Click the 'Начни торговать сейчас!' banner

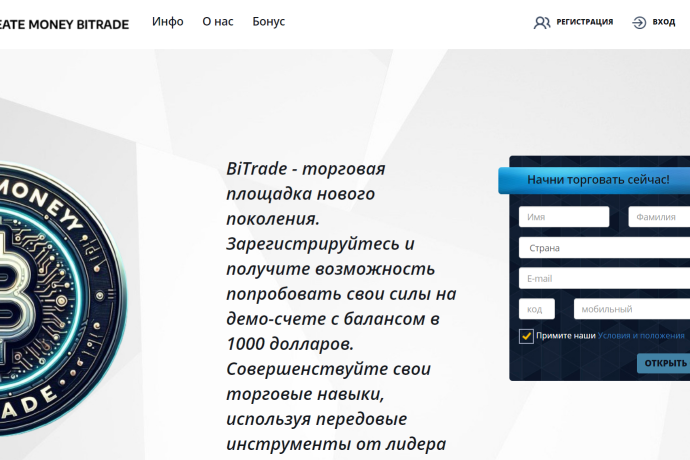click(x=594, y=180)
